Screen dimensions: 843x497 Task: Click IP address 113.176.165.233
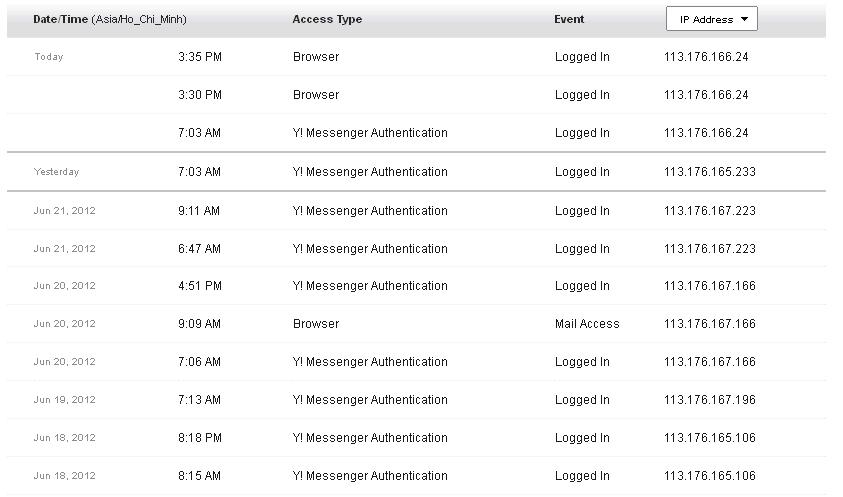point(710,172)
